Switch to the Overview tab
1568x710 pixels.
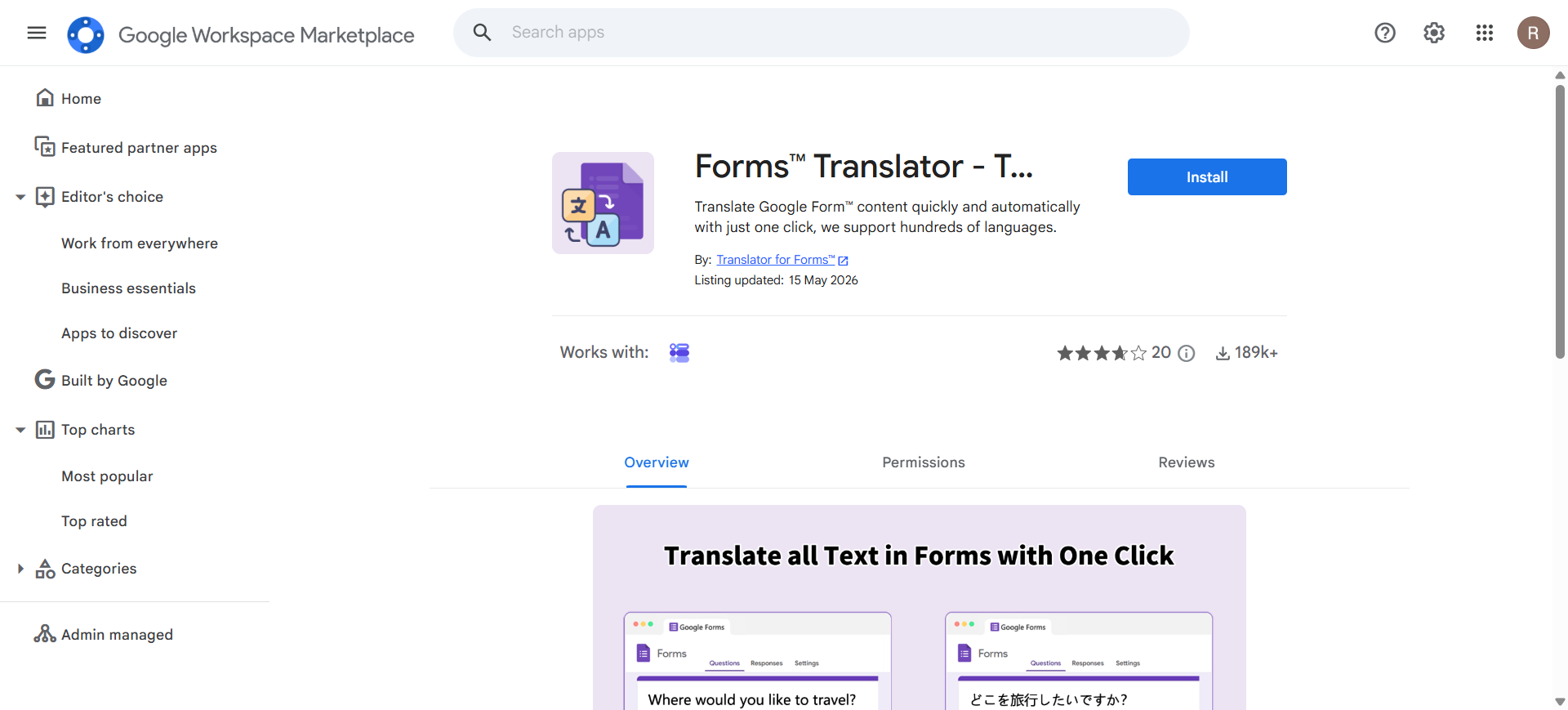coord(657,462)
